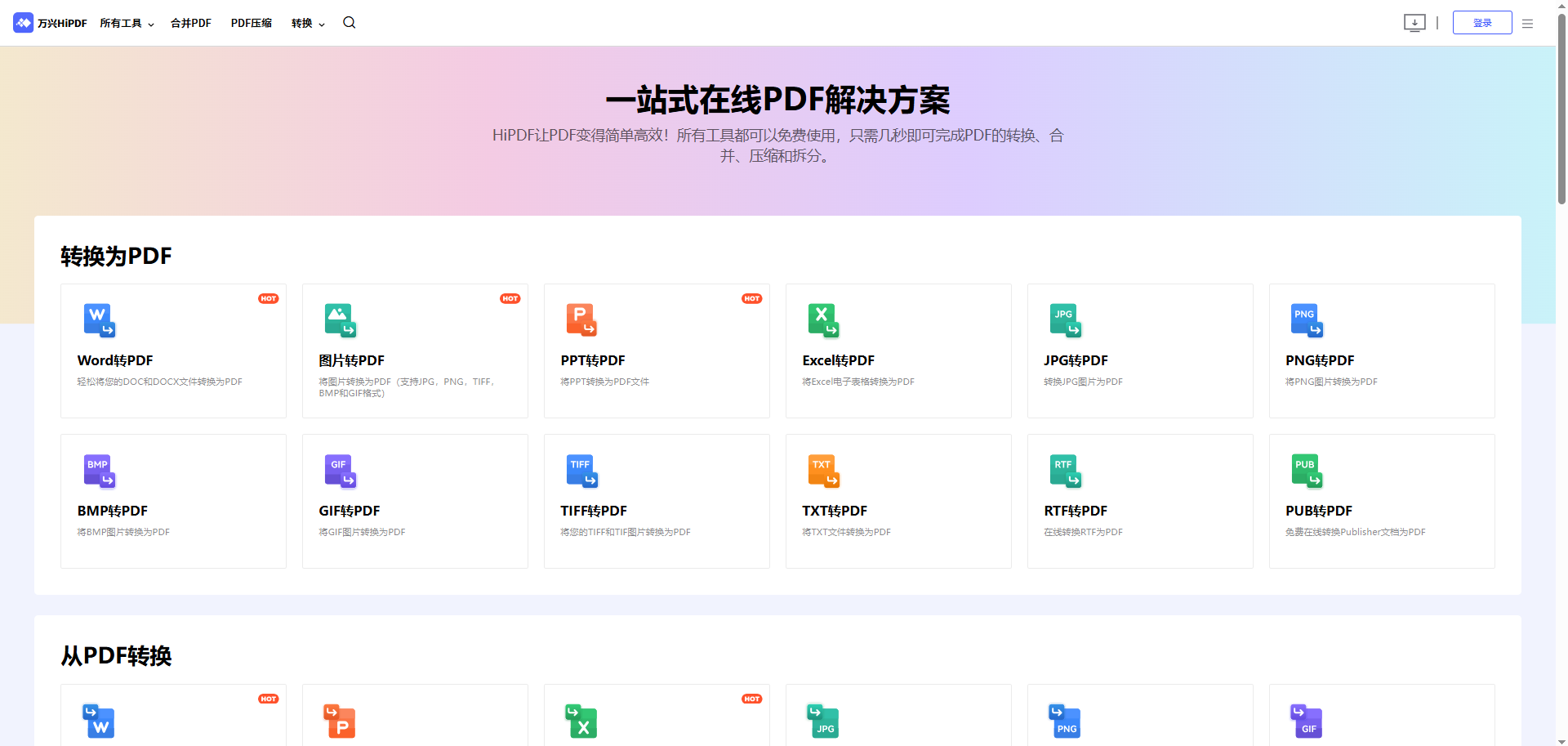The height and width of the screenshot is (746, 1568).
Task: Select the TXT转PDF tool icon
Action: click(824, 471)
